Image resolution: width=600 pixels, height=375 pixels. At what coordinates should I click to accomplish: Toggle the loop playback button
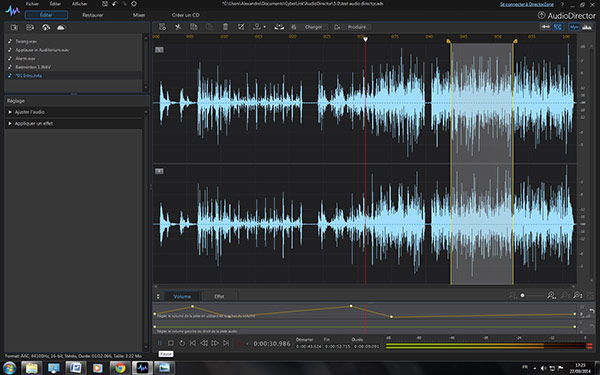click(x=182, y=343)
